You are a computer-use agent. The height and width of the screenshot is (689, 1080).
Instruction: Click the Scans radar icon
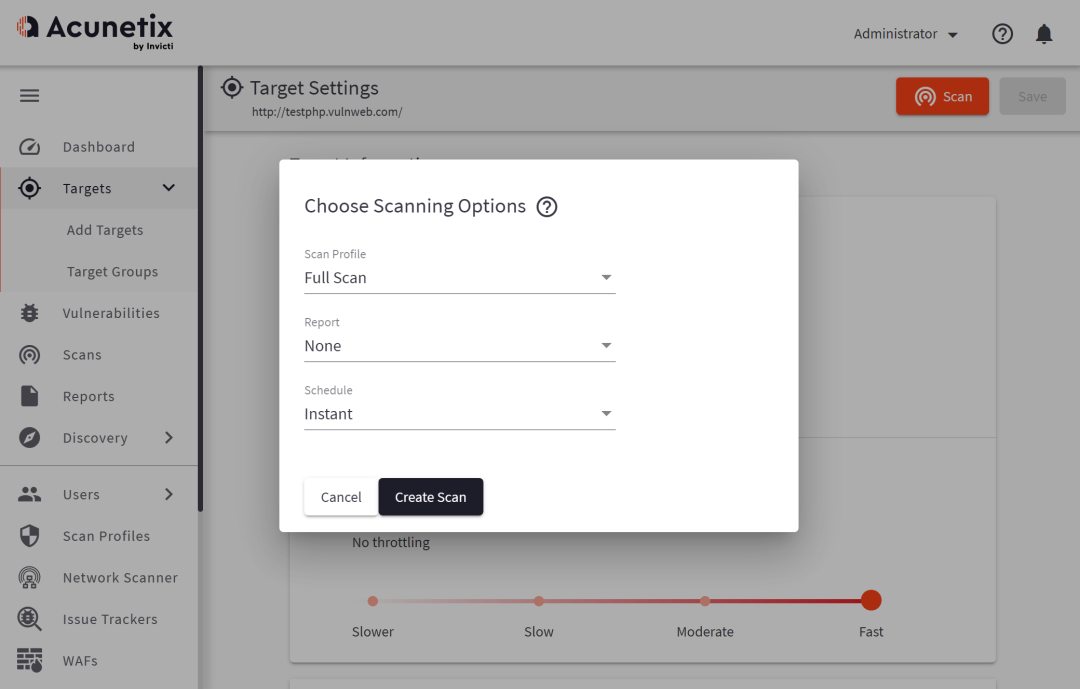[30, 355]
